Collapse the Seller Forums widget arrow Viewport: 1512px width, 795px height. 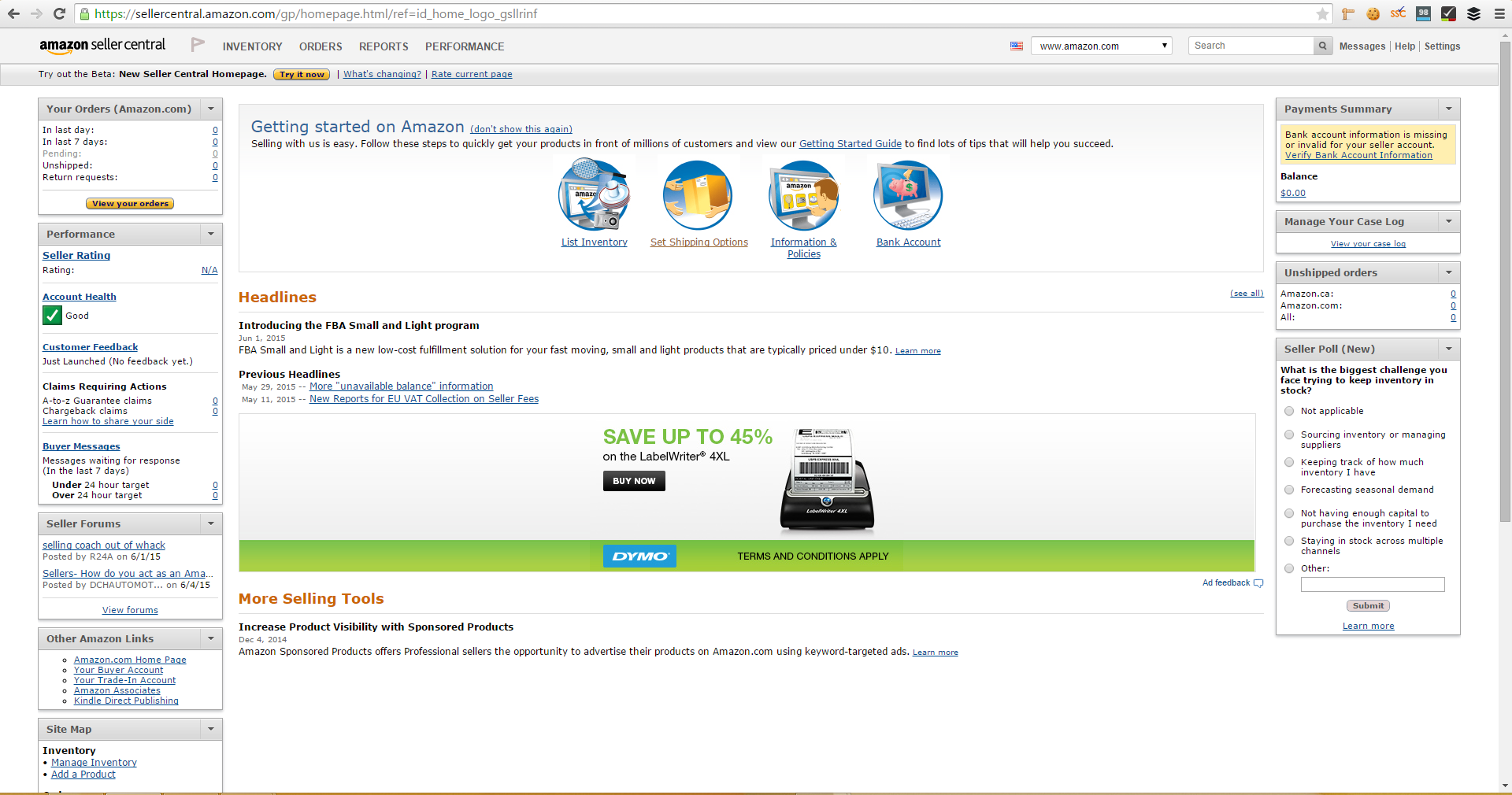click(211, 523)
